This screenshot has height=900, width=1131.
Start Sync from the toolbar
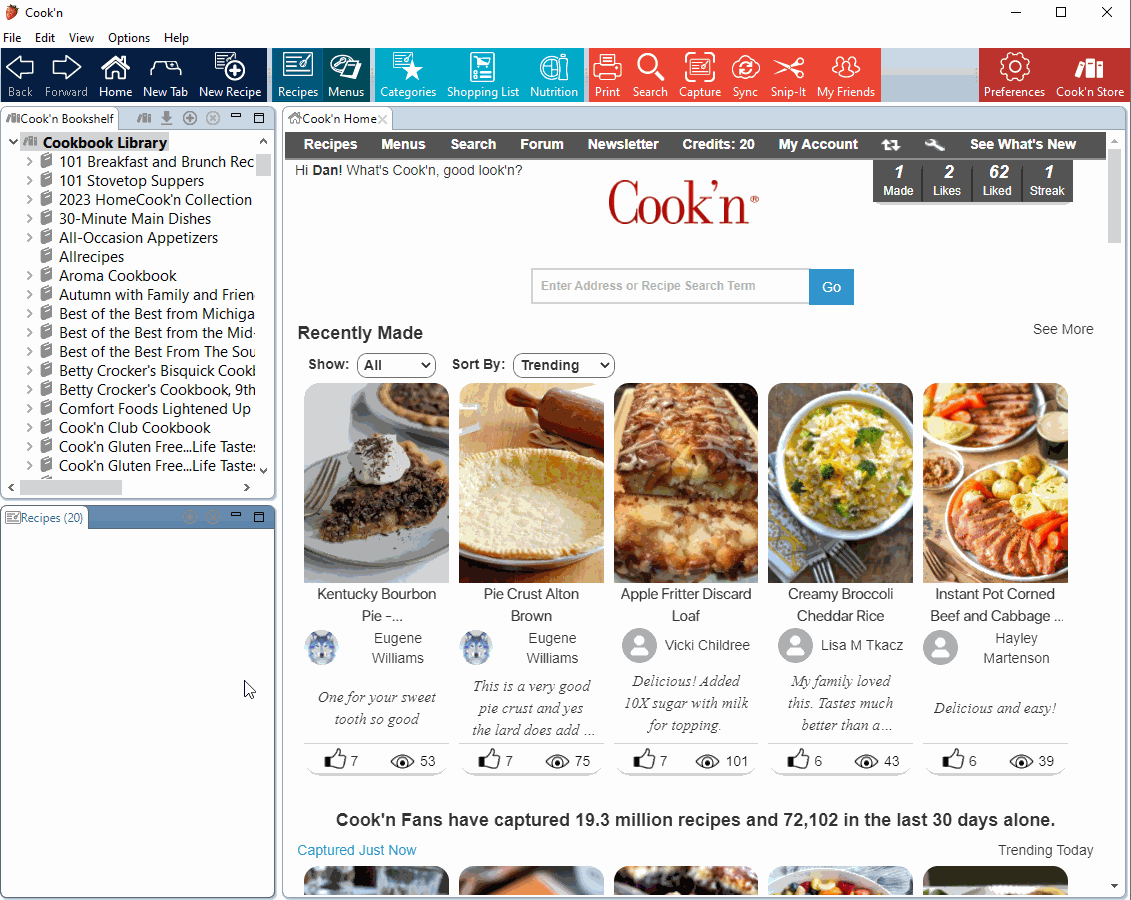click(x=745, y=75)
